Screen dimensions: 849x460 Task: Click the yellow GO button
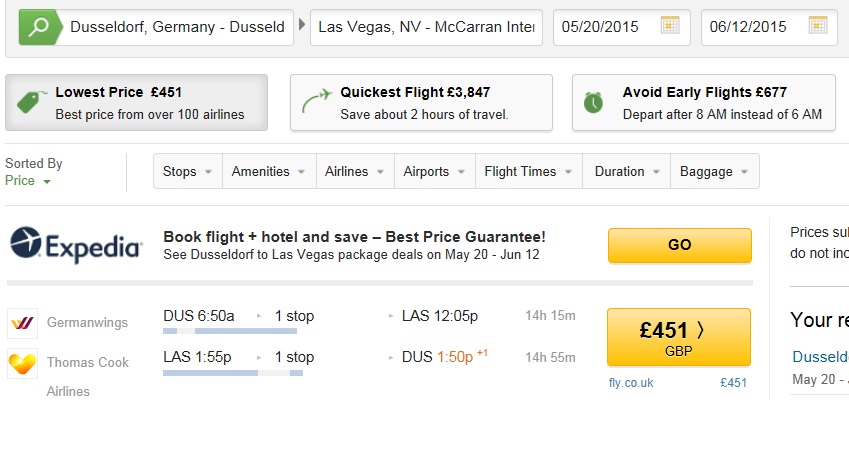click(680, 245)
